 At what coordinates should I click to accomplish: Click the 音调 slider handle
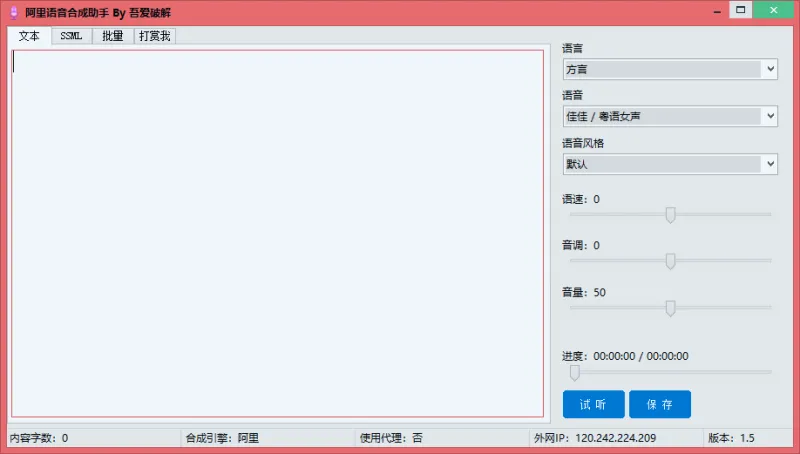(670, 261)
